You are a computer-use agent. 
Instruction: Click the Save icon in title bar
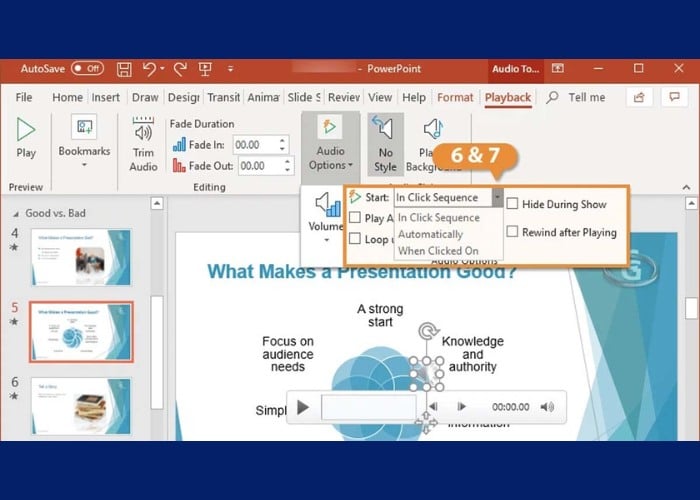pos(124,69)
